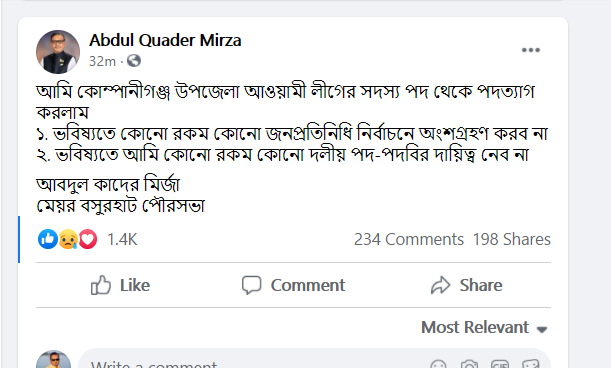Like the post by Abdul Quader Mirza
Screen dimensions: 611x368
point(120,285)
